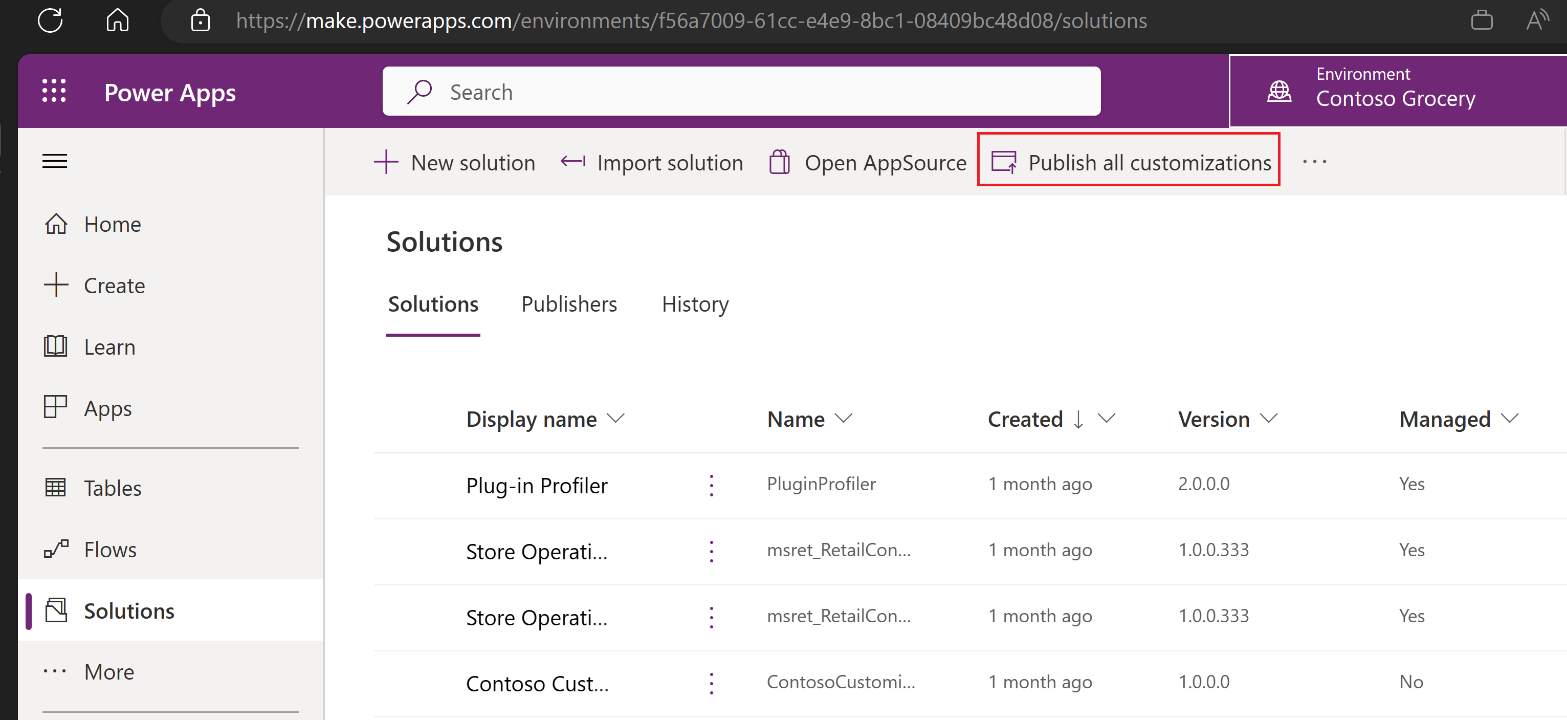The image size is (1567, 720).
Task: Open the Name column dropdown
Action: click(x=843, y=419)
